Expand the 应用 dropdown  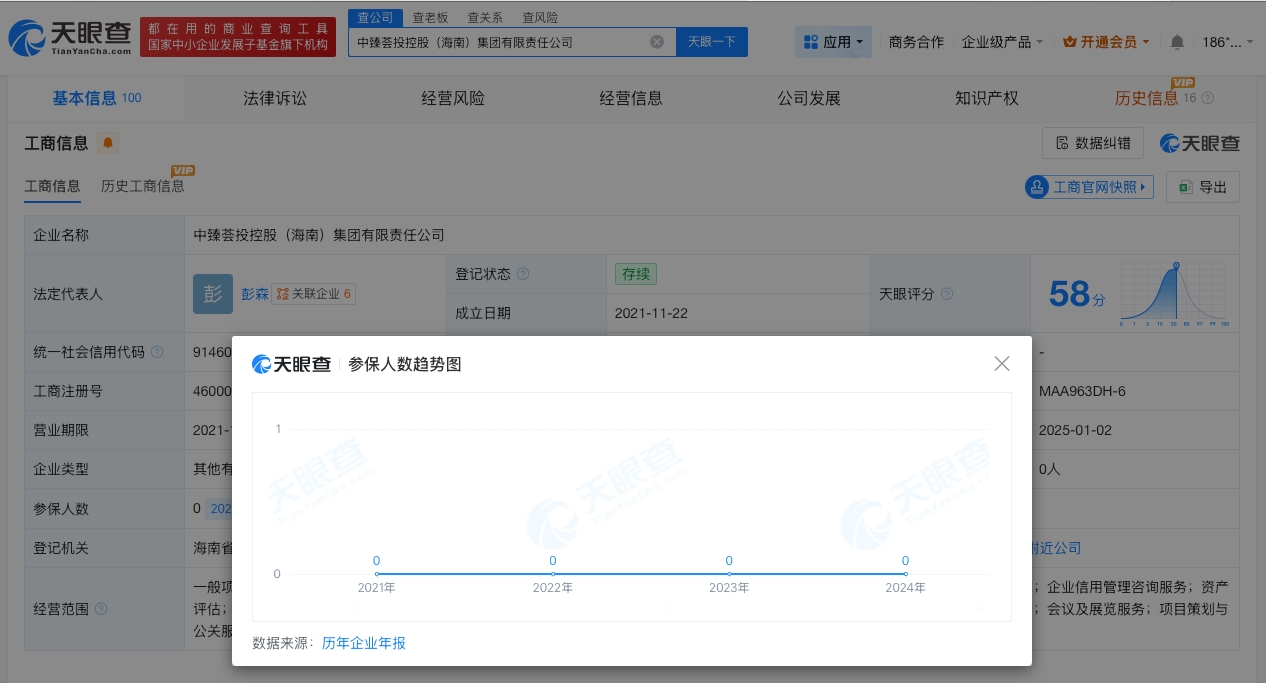pos(834,42)
